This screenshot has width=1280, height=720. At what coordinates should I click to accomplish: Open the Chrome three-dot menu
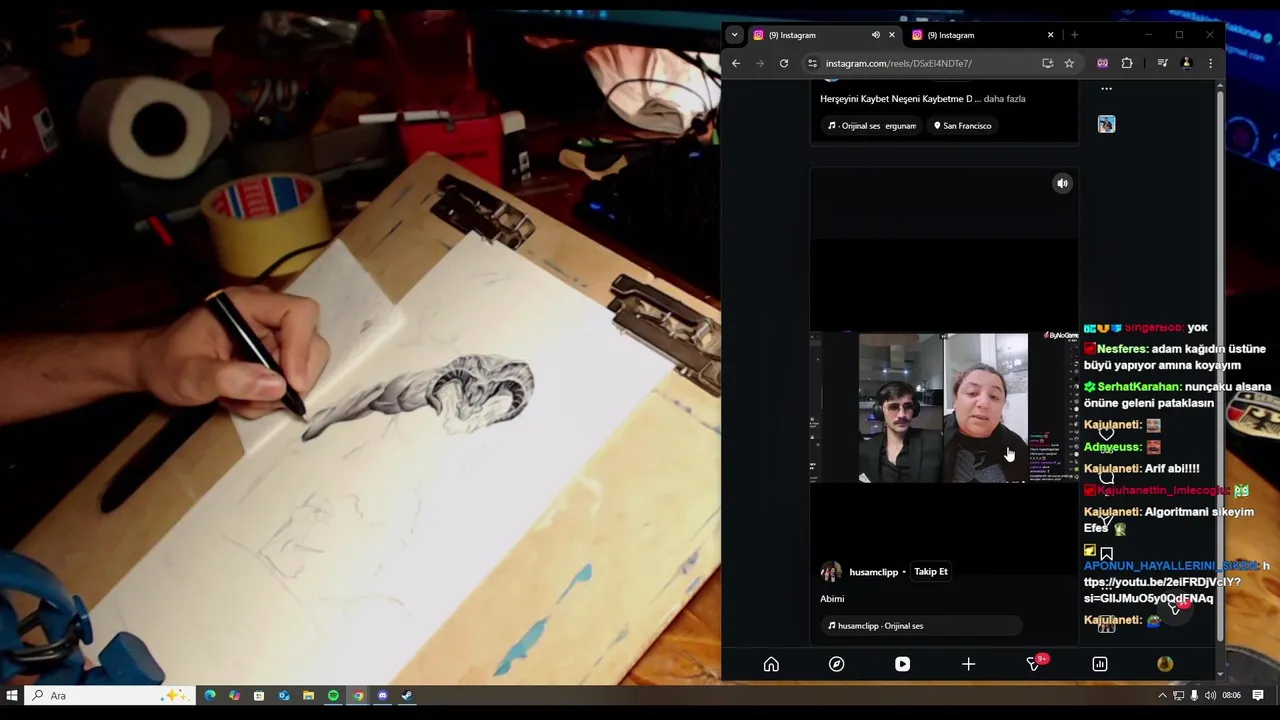tap(1210, 63)
